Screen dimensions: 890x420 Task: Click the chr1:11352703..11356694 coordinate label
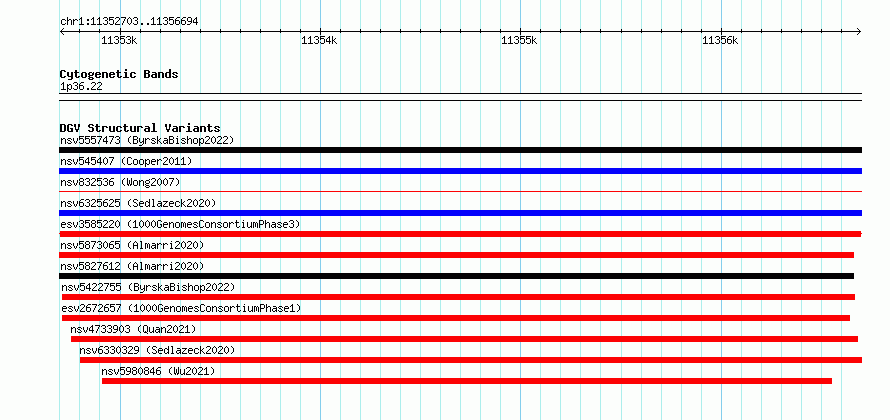click(129, 22)
